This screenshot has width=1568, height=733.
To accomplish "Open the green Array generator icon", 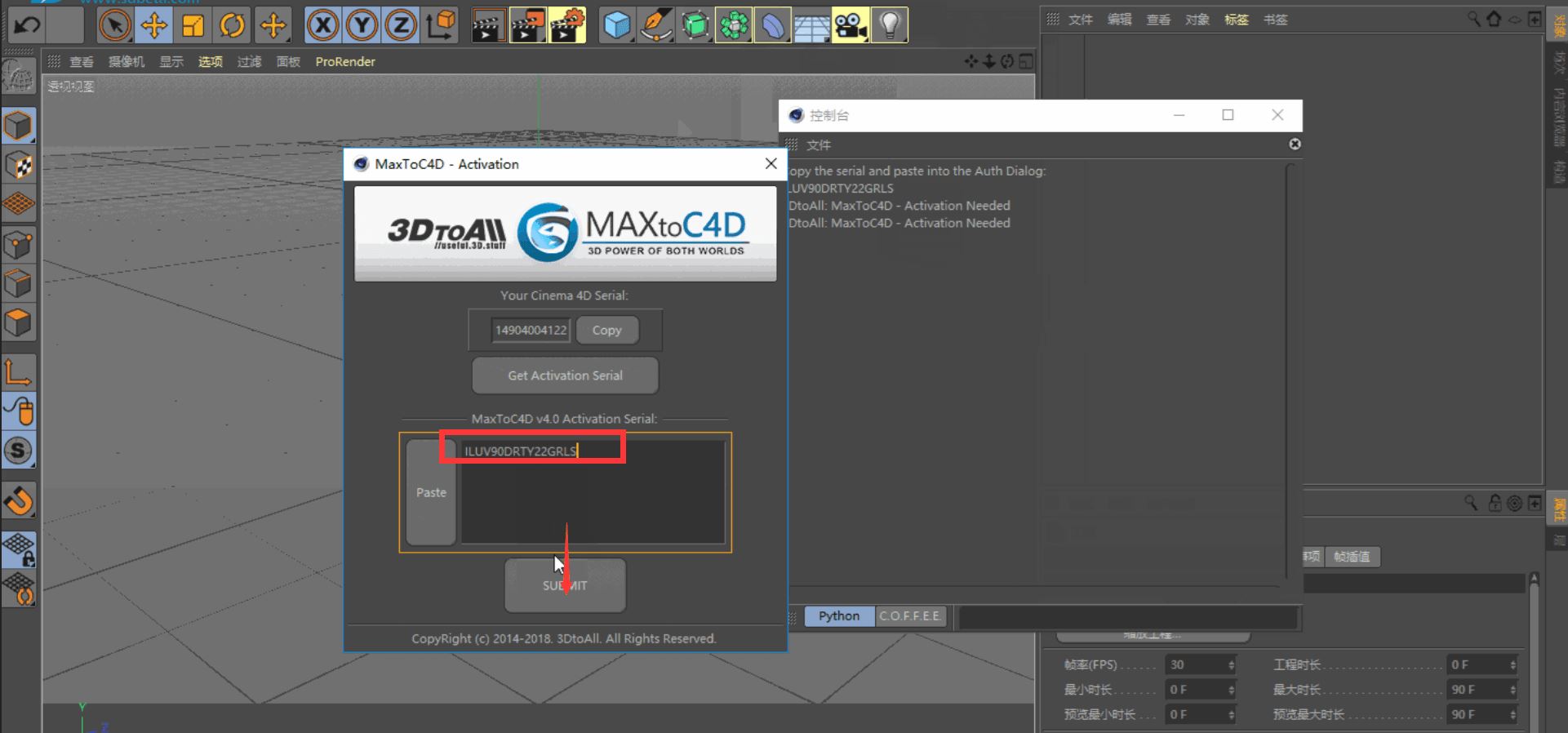I will pos(734,25).
